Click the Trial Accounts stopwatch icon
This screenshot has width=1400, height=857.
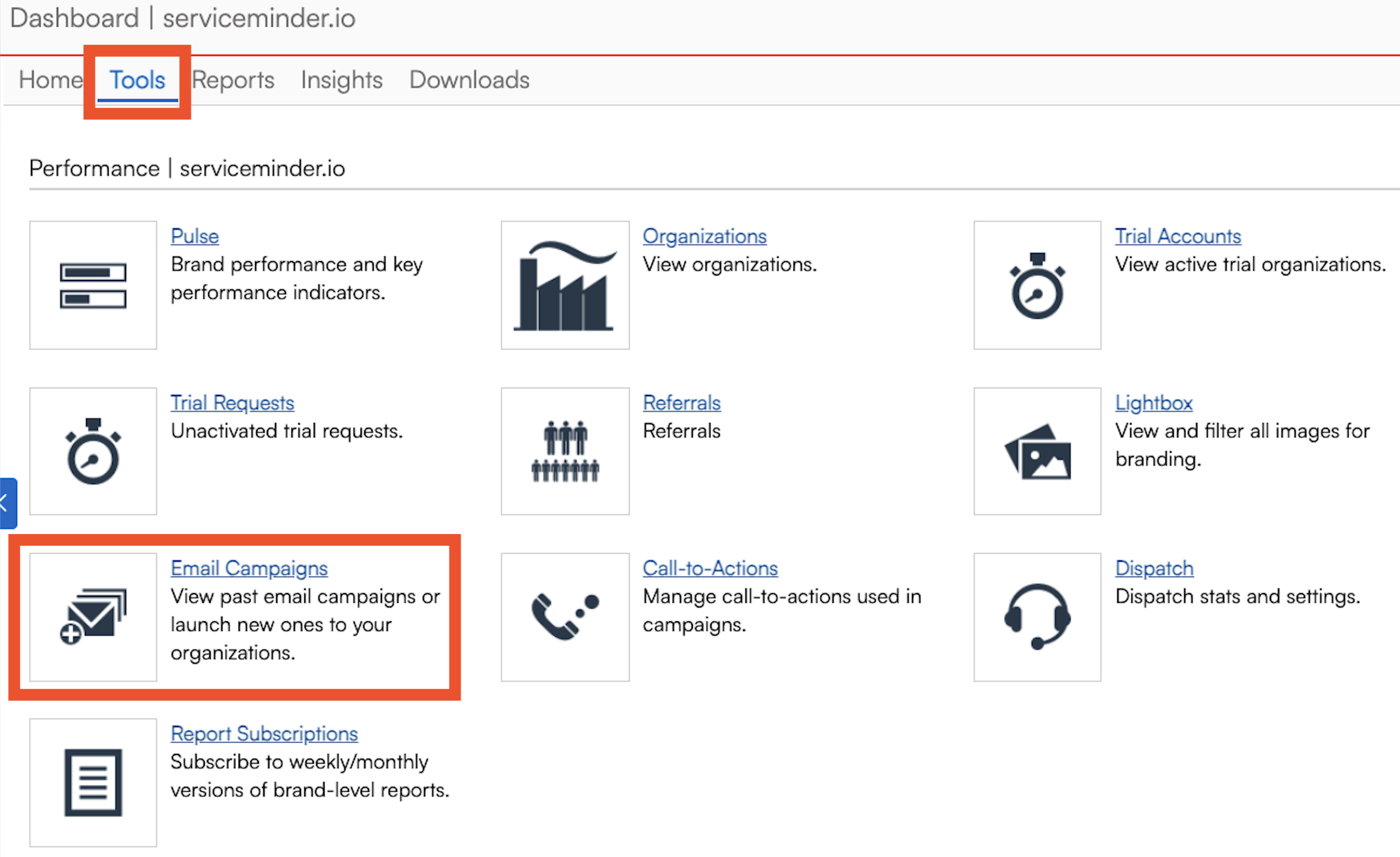coord(1037,285)
